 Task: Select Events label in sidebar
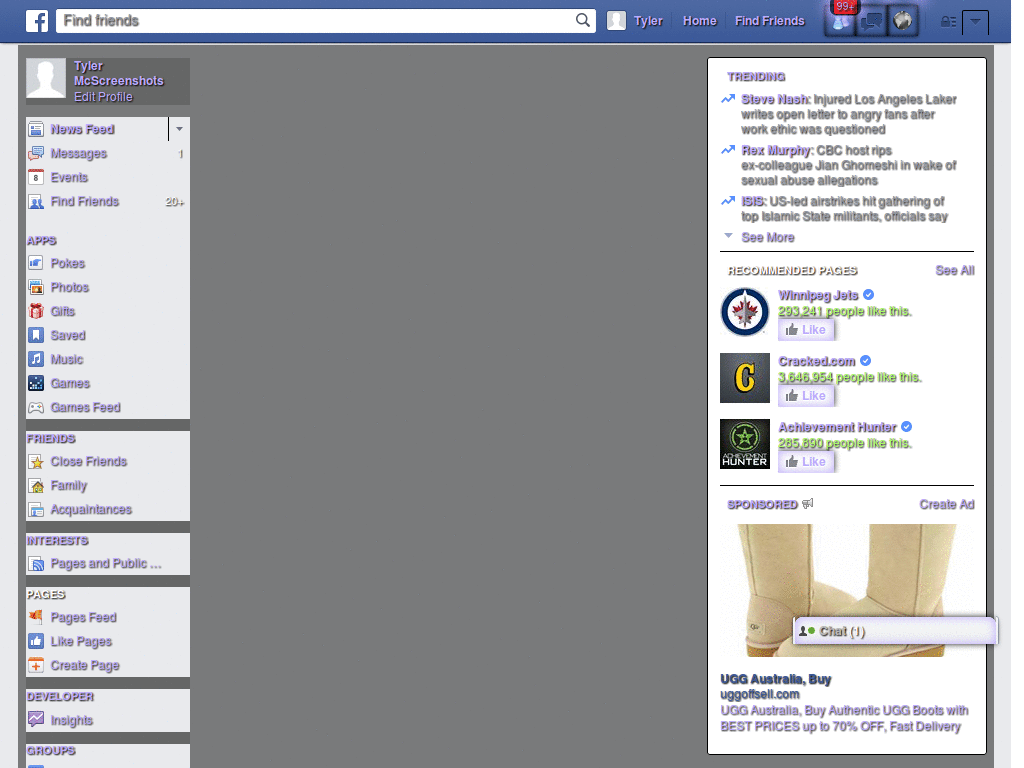coord(69,178)
